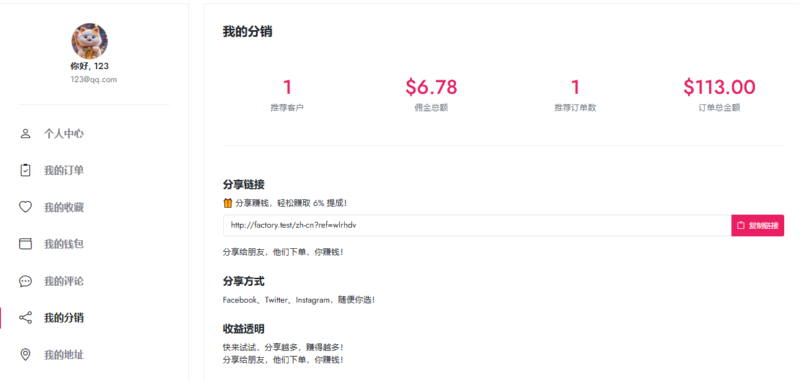
Task: Click the 分享链接 section heading
Action: tap(243, 185)
